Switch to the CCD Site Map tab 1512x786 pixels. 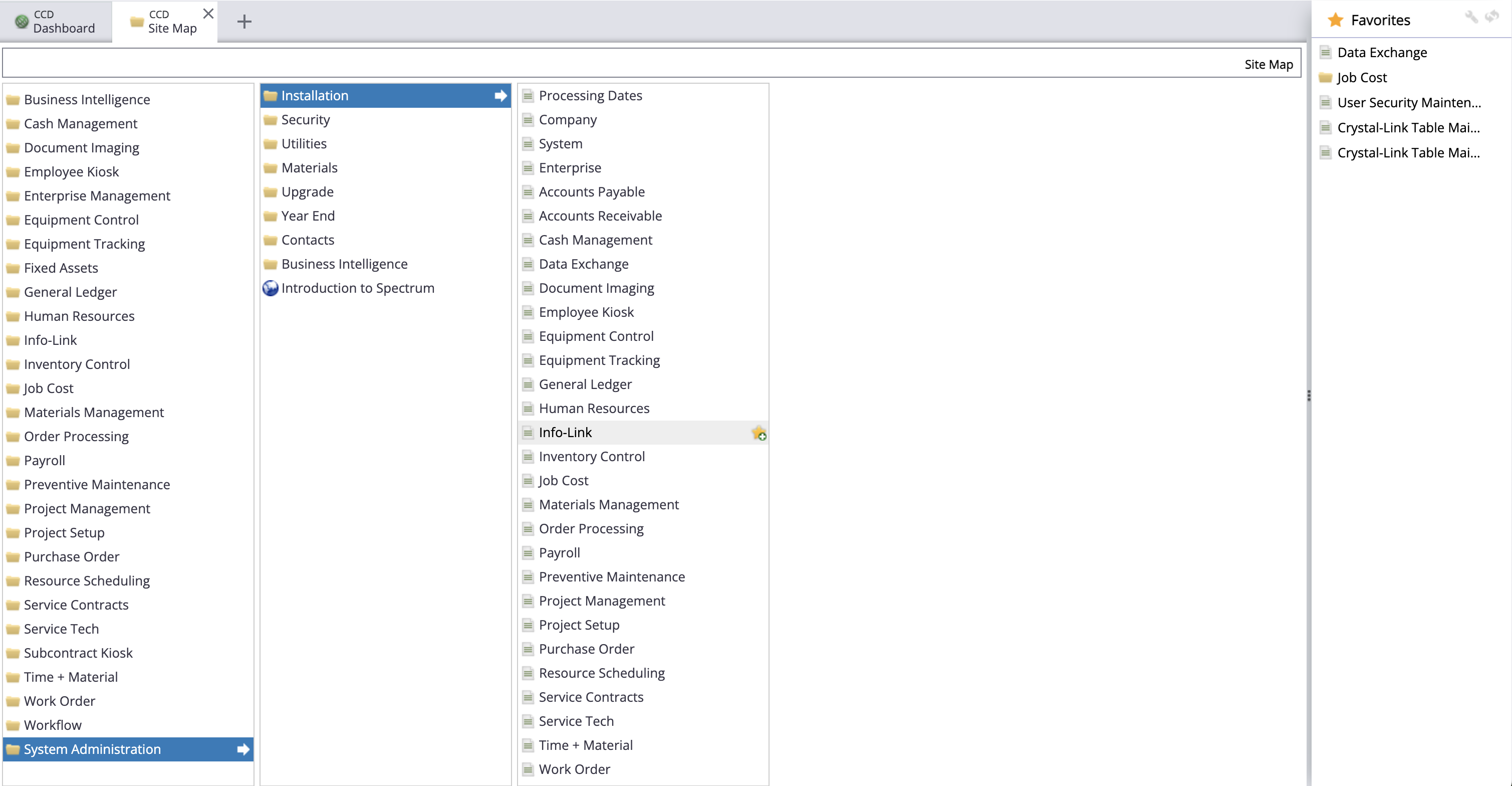point(164,22)
